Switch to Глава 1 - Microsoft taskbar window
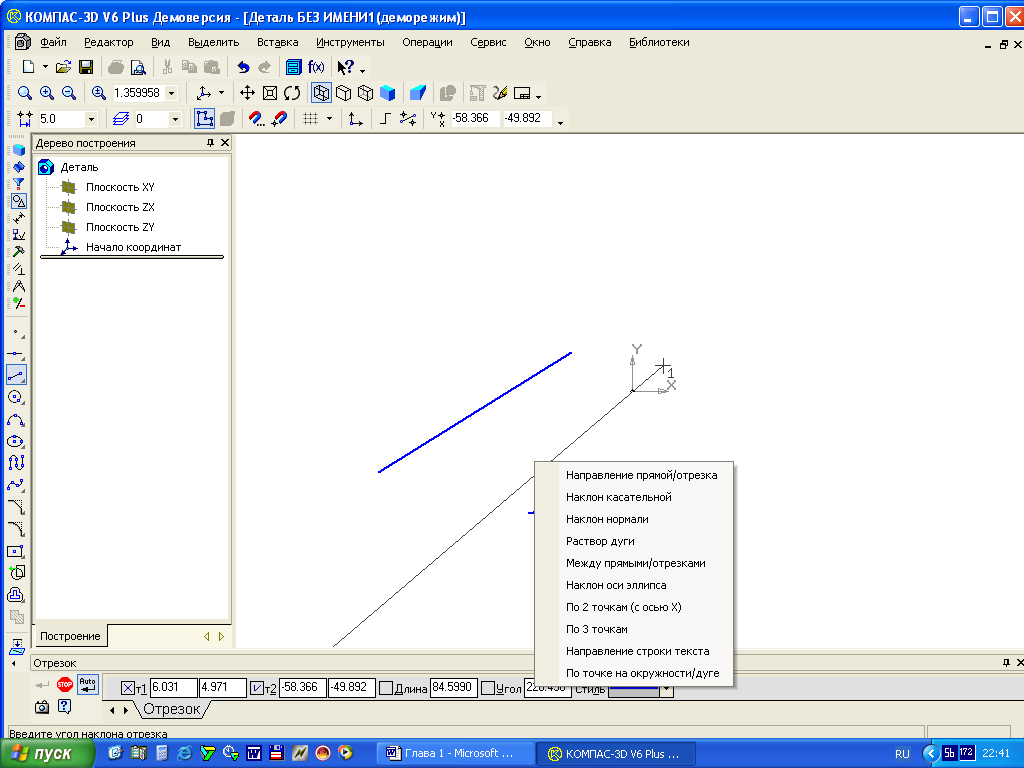 tap(456, 754)
